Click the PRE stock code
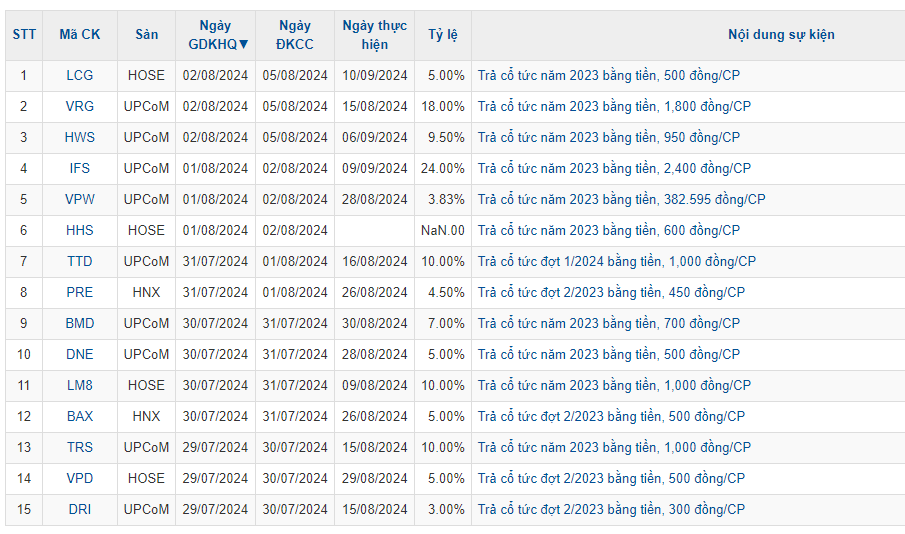Viewport: 905px width, 534px height. pos(80,292)
